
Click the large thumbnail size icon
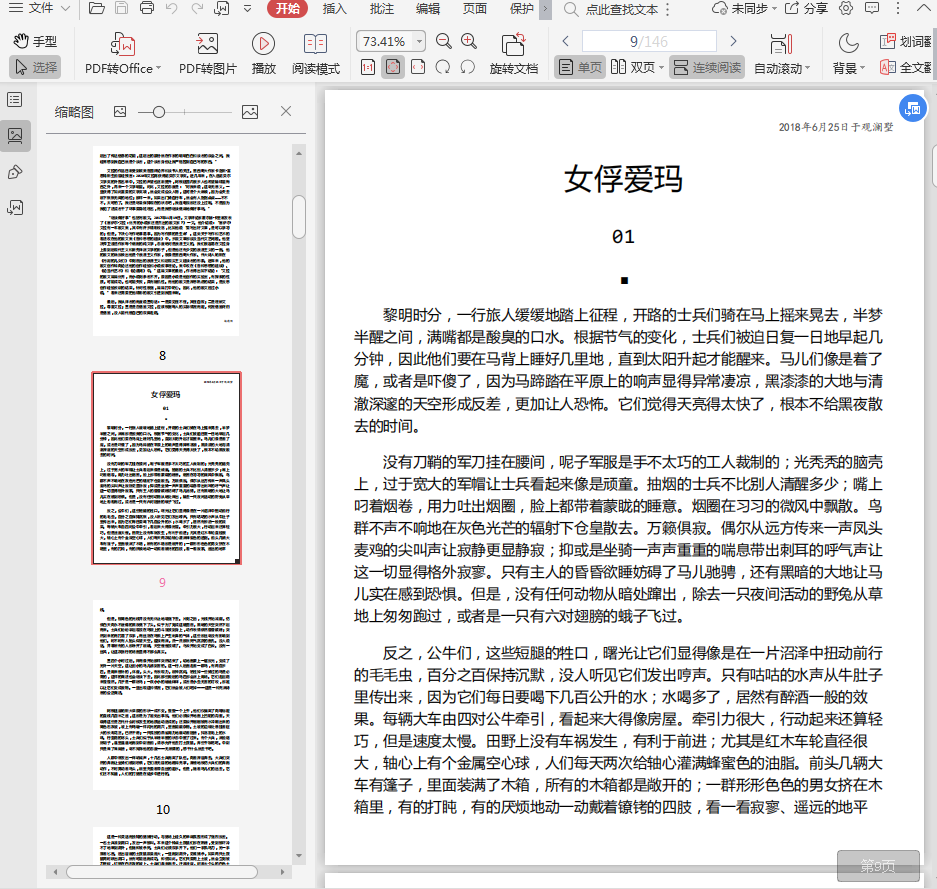tap(250, 112)
